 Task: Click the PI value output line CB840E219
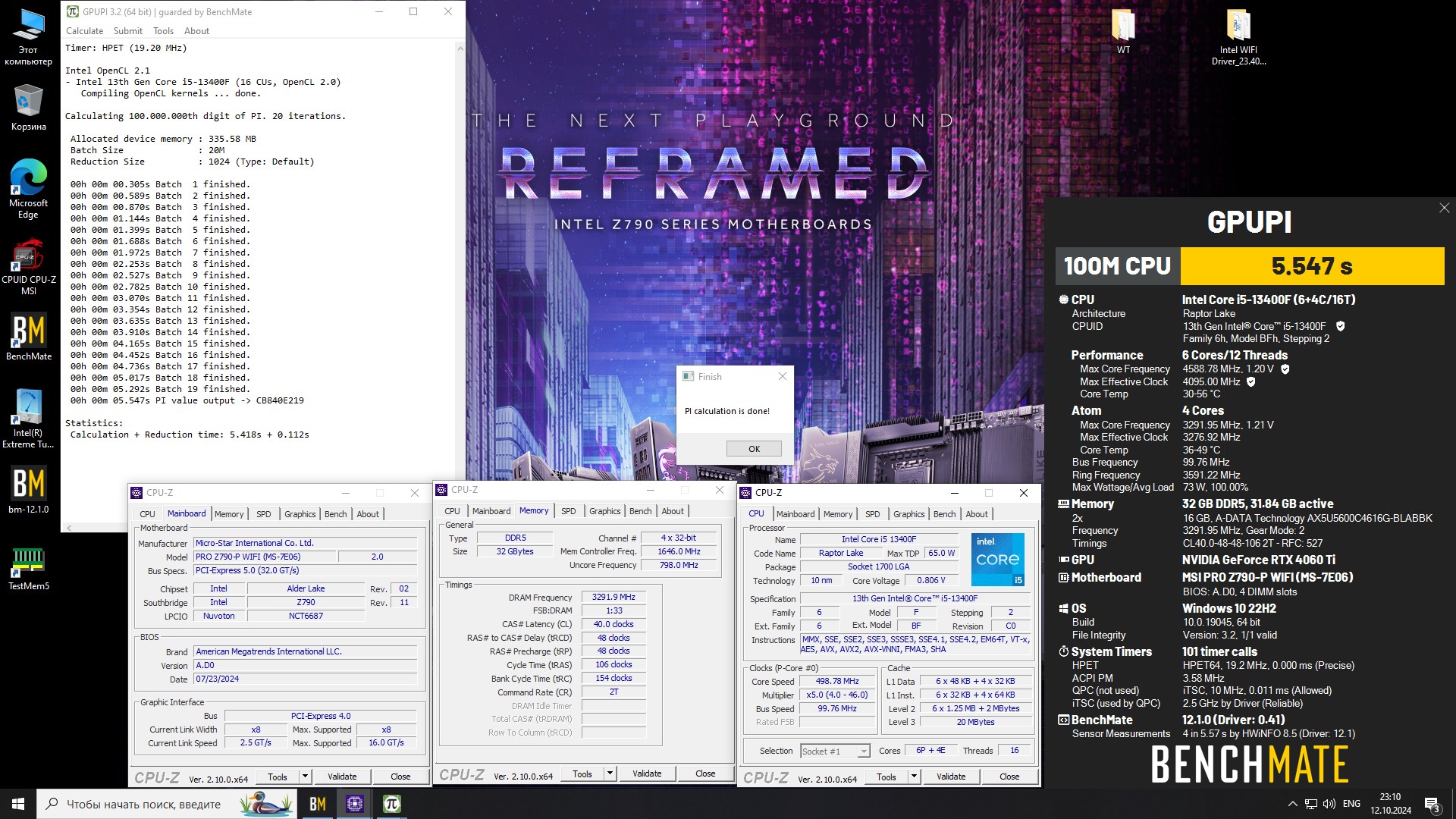pos(187,400)
